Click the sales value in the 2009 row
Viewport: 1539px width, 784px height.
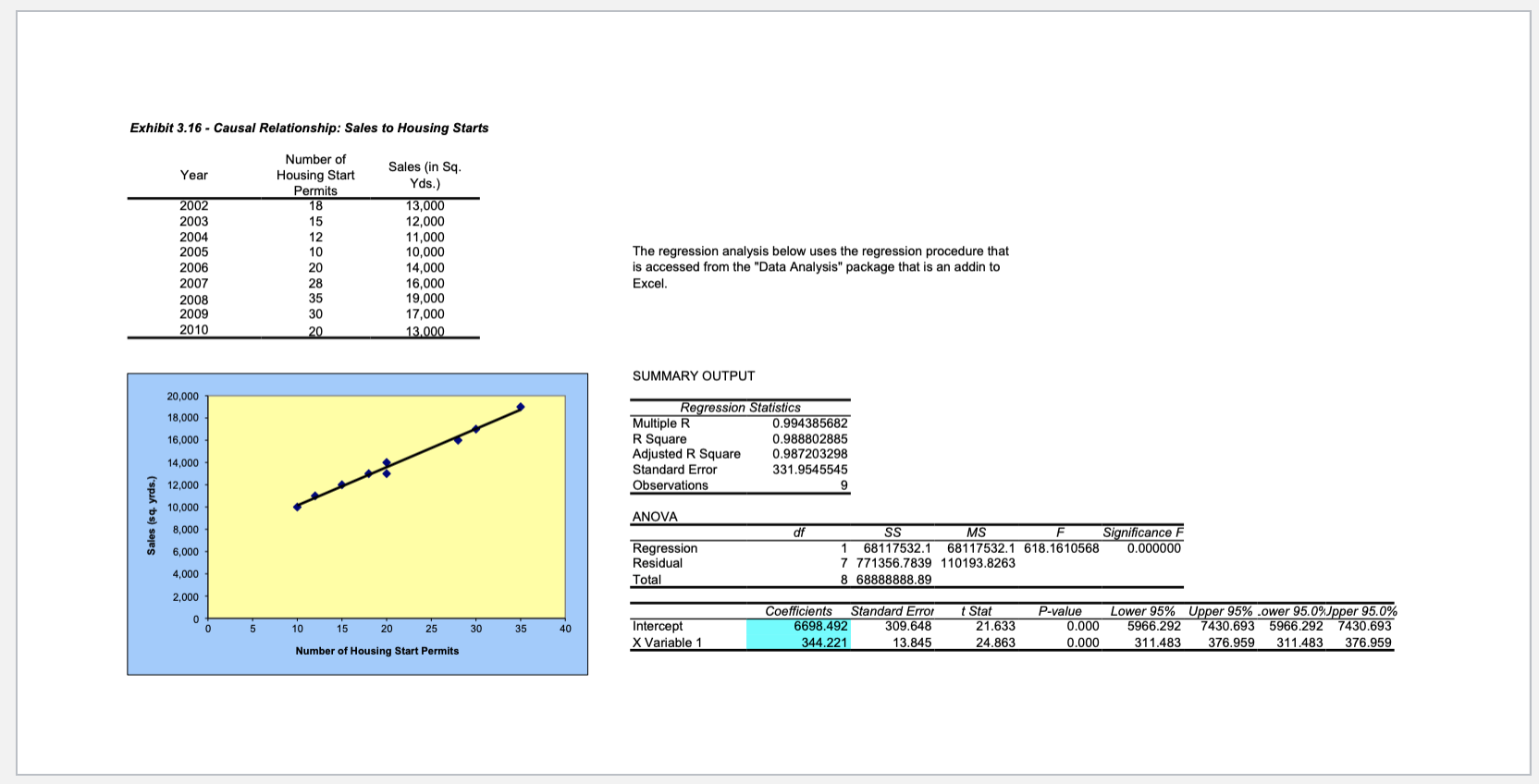[425, 314]
